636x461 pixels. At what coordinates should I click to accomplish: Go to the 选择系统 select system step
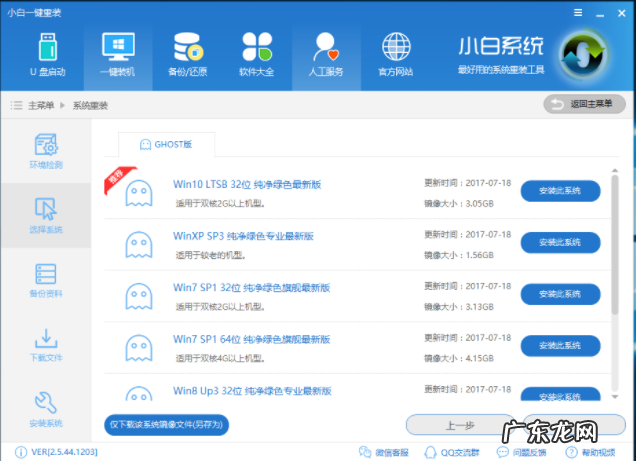pos(46,216)
